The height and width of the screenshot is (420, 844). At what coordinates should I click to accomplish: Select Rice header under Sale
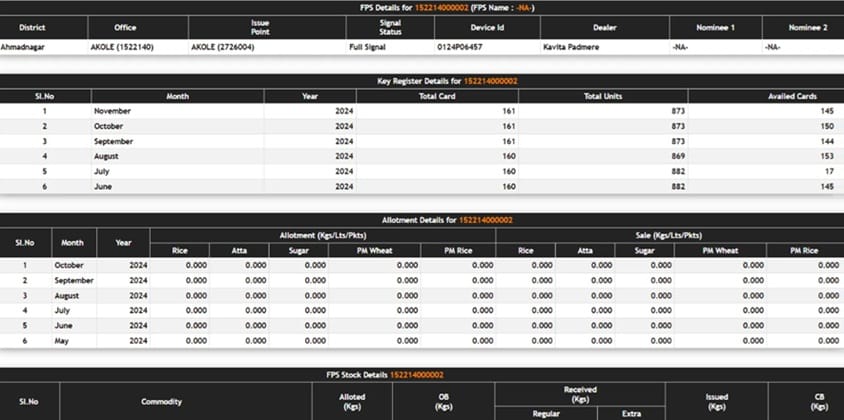[x=525, y=250]
